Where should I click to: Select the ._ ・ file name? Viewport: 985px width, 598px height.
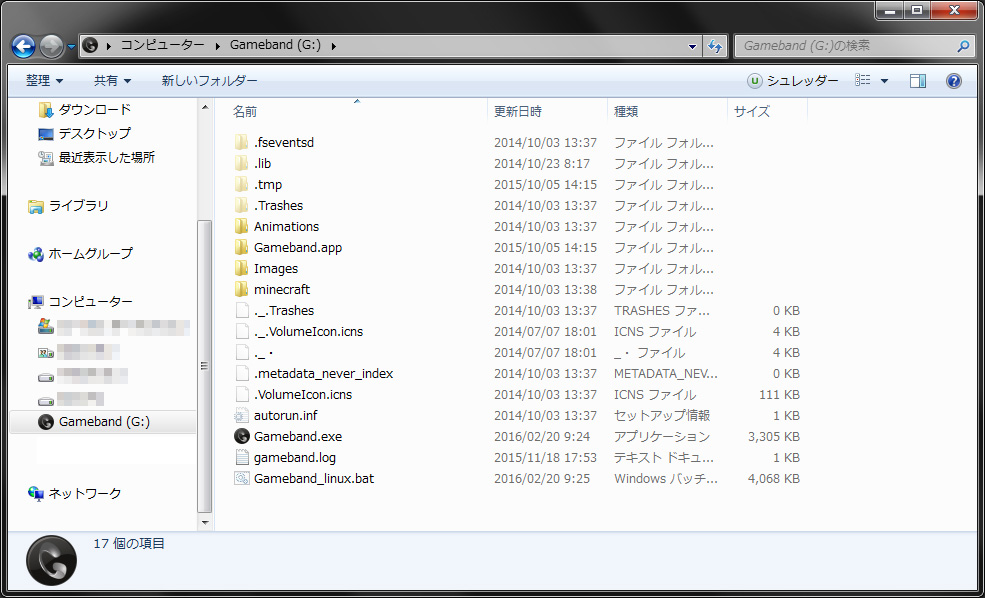[263, 353]
